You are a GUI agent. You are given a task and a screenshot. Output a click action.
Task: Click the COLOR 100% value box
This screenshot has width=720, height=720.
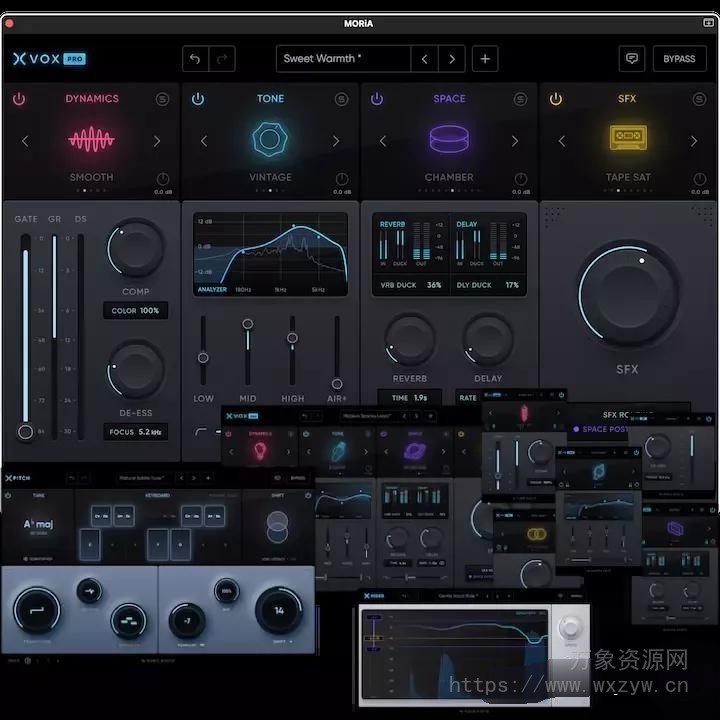click(x=135, y=311)
